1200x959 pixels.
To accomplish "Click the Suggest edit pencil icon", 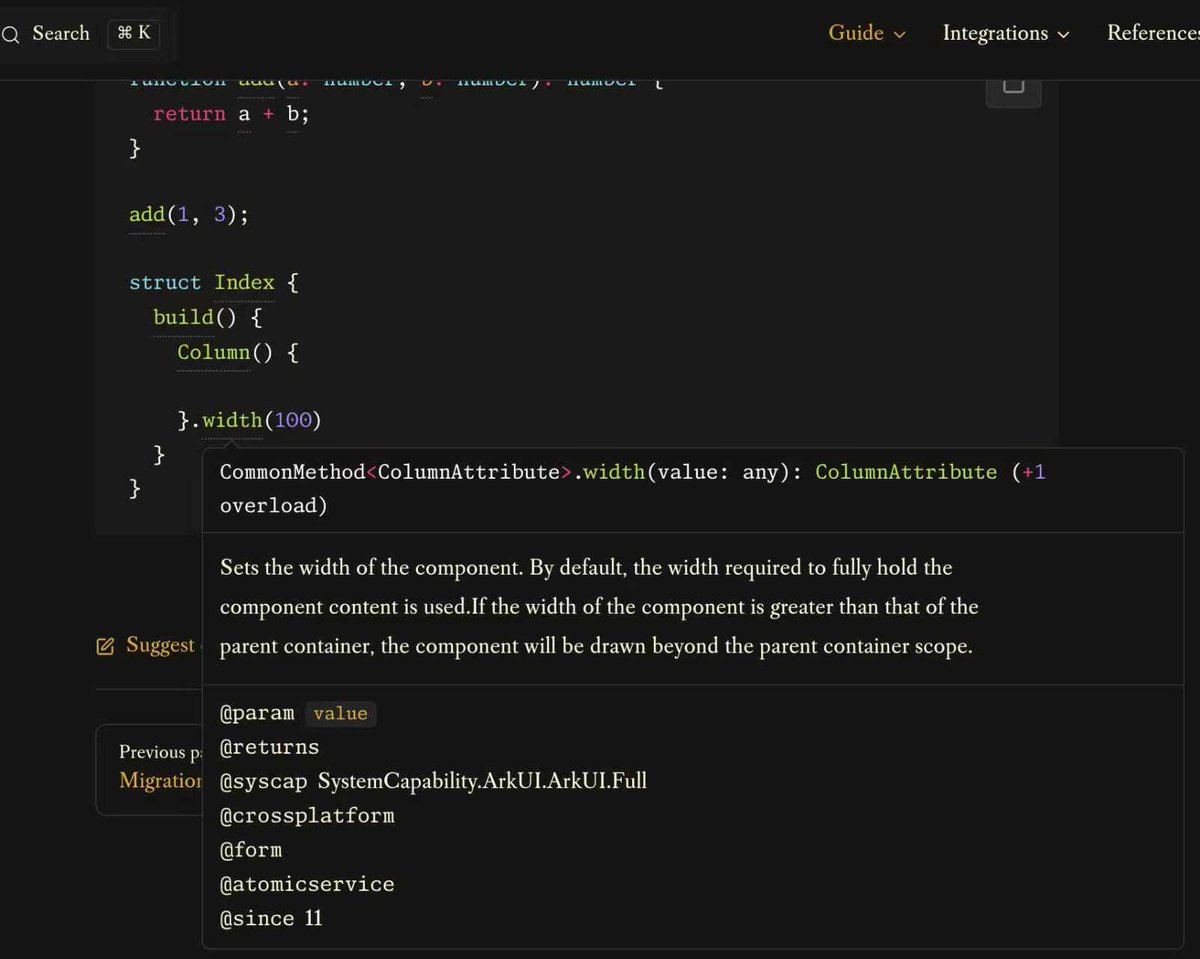I will tap(105, 646).
